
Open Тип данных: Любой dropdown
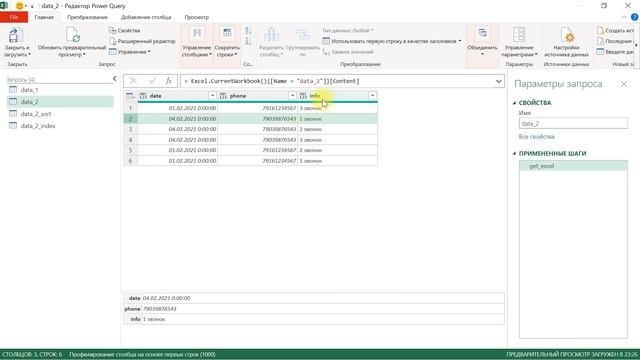tap(348, 31)
